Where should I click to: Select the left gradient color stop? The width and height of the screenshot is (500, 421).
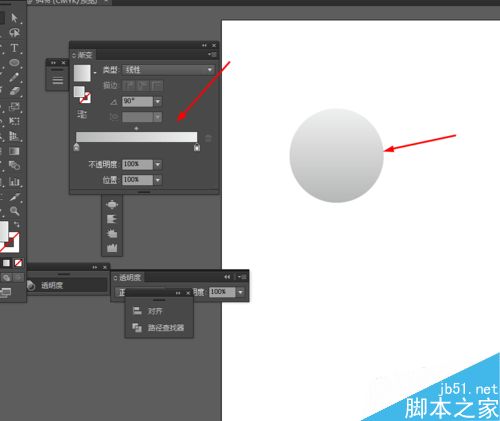pos(76,147)
